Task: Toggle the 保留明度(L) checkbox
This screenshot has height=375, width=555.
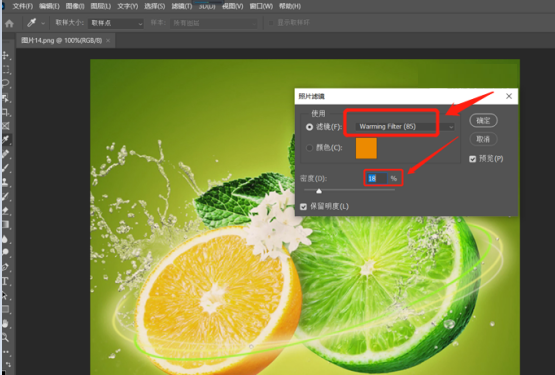Action: [x=303, y=206]
